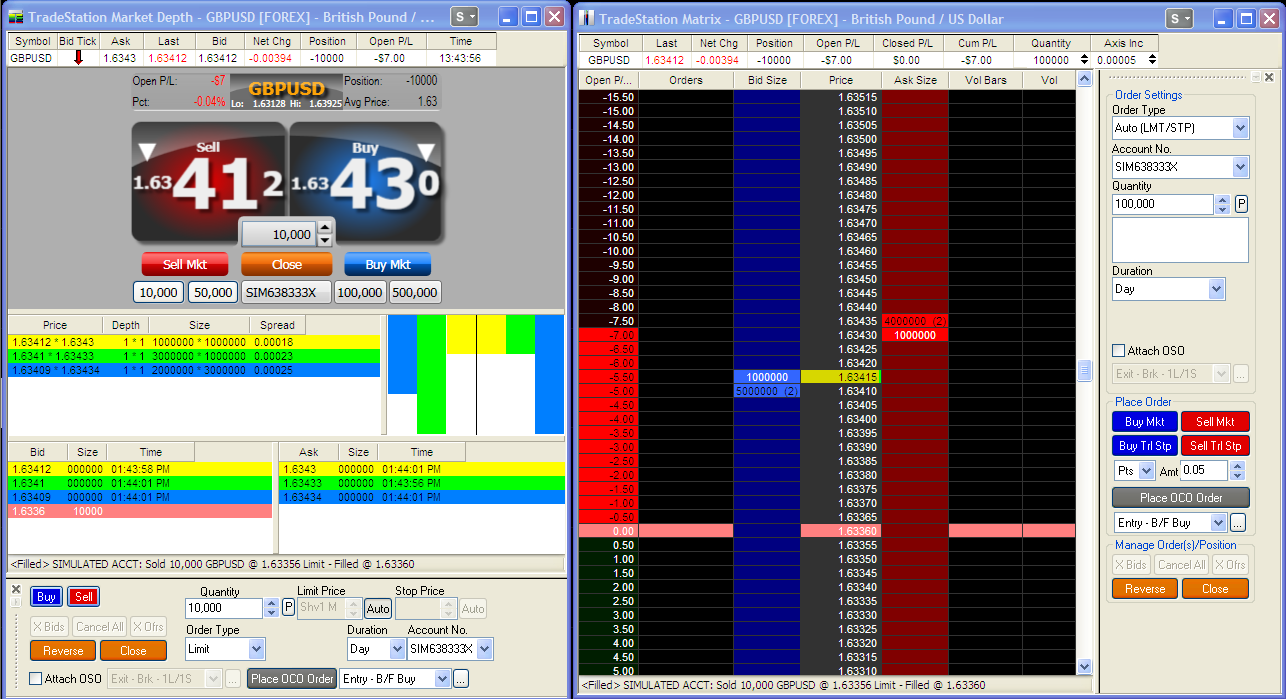The width and height of the screenshot is (1286, 699).
Task: Click Buy Mkt in Matrix Place Order
Action: pyautogui.click(x=1144, y=422)
